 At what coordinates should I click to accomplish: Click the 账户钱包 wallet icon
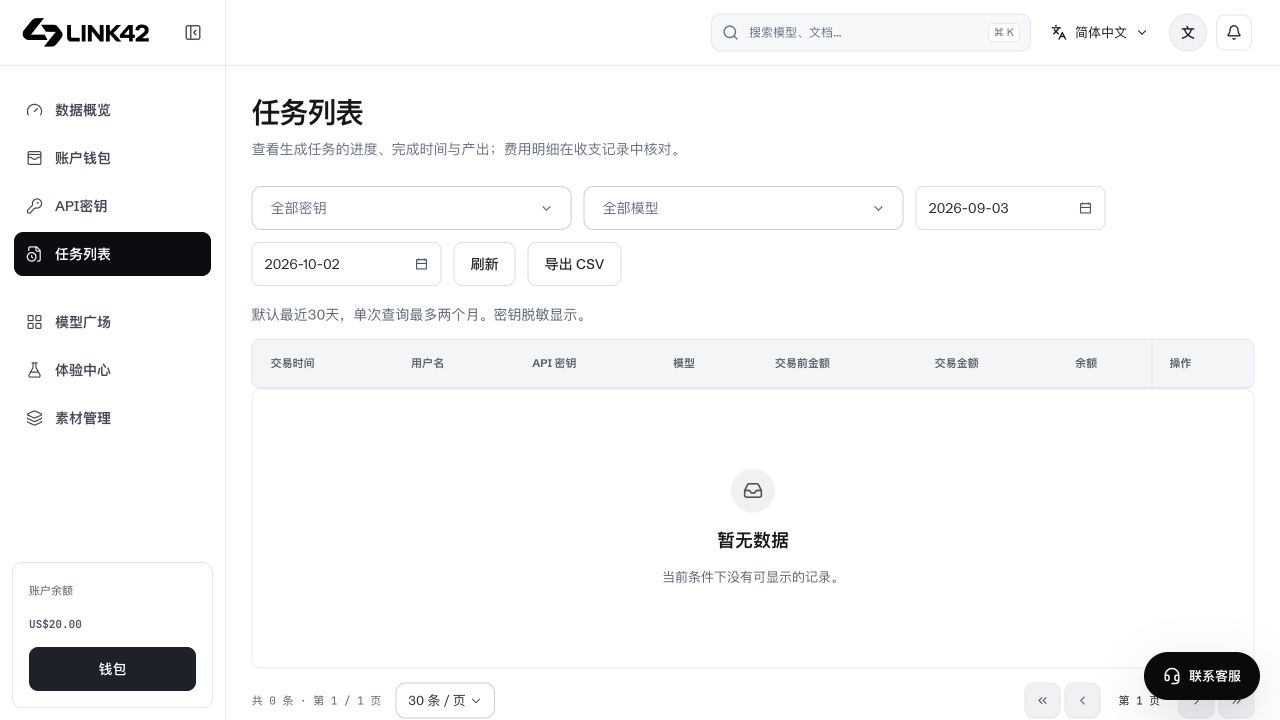pyautogui.click(x=35, y=158)
